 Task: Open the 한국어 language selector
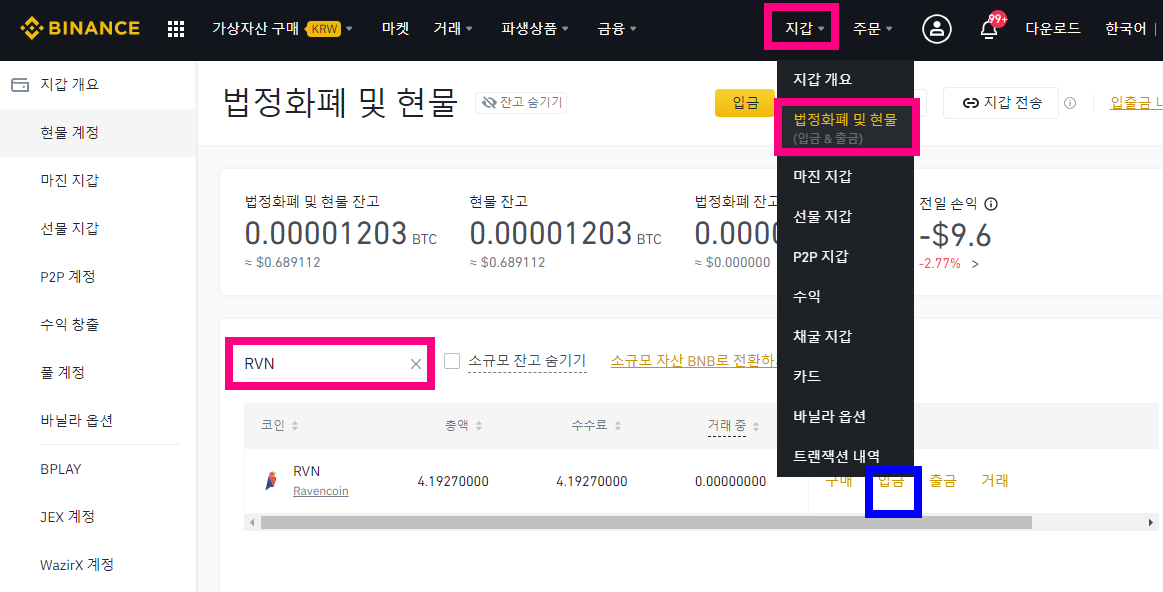pos(1125,29)
